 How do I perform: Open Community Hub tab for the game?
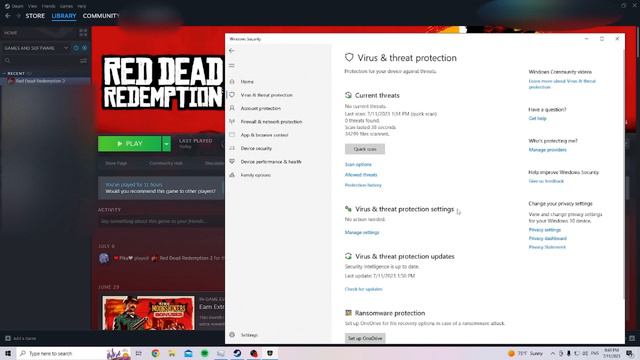coord(166,163)
